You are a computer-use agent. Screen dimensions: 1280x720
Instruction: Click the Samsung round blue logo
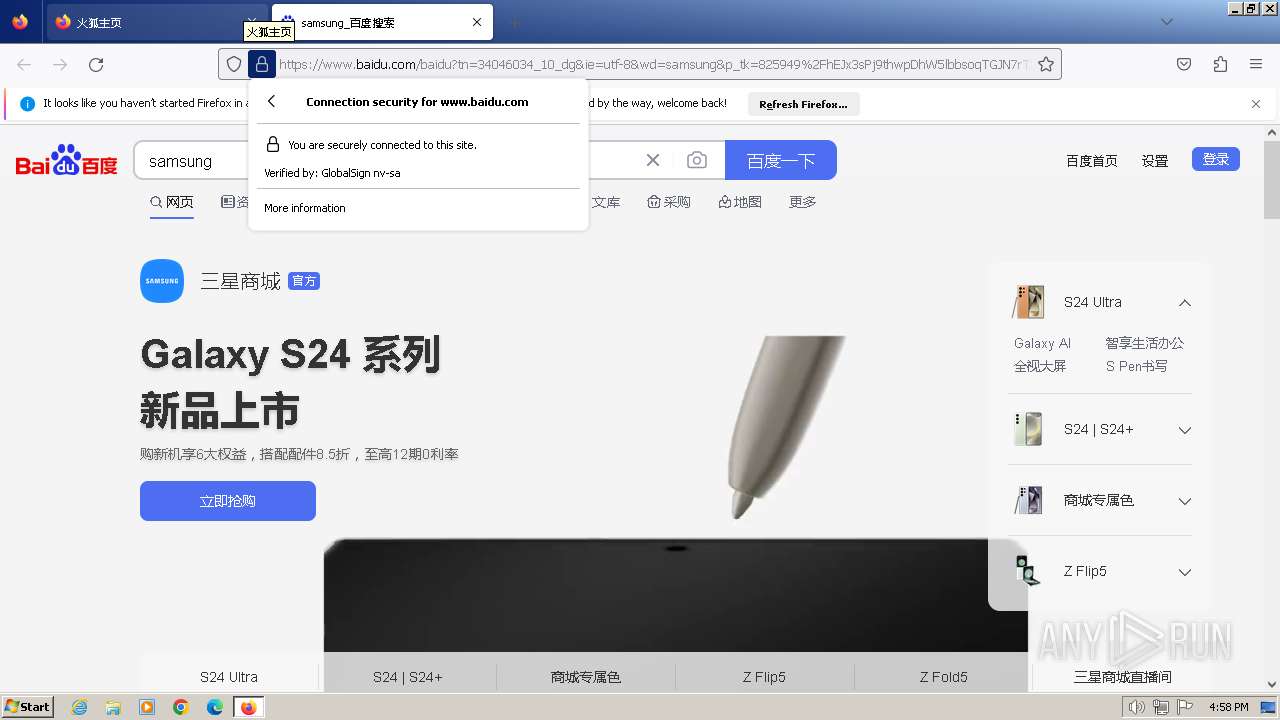(x=162, y=281)
